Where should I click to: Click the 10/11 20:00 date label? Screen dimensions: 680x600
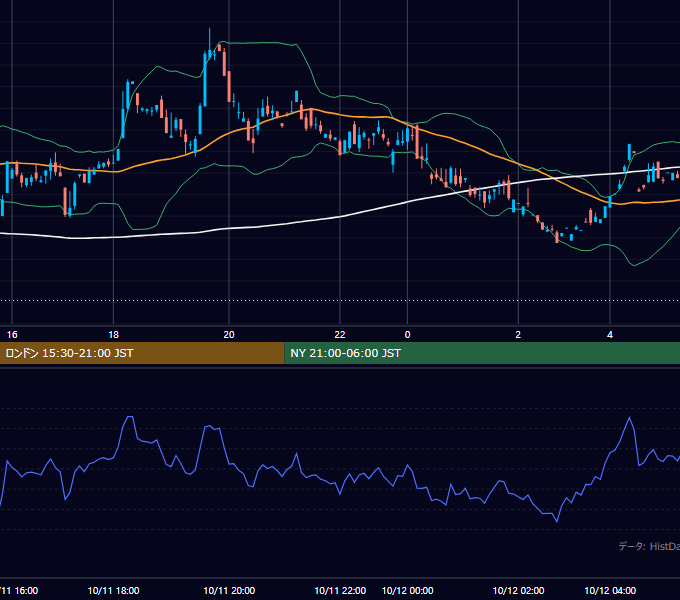click(229, 591)
